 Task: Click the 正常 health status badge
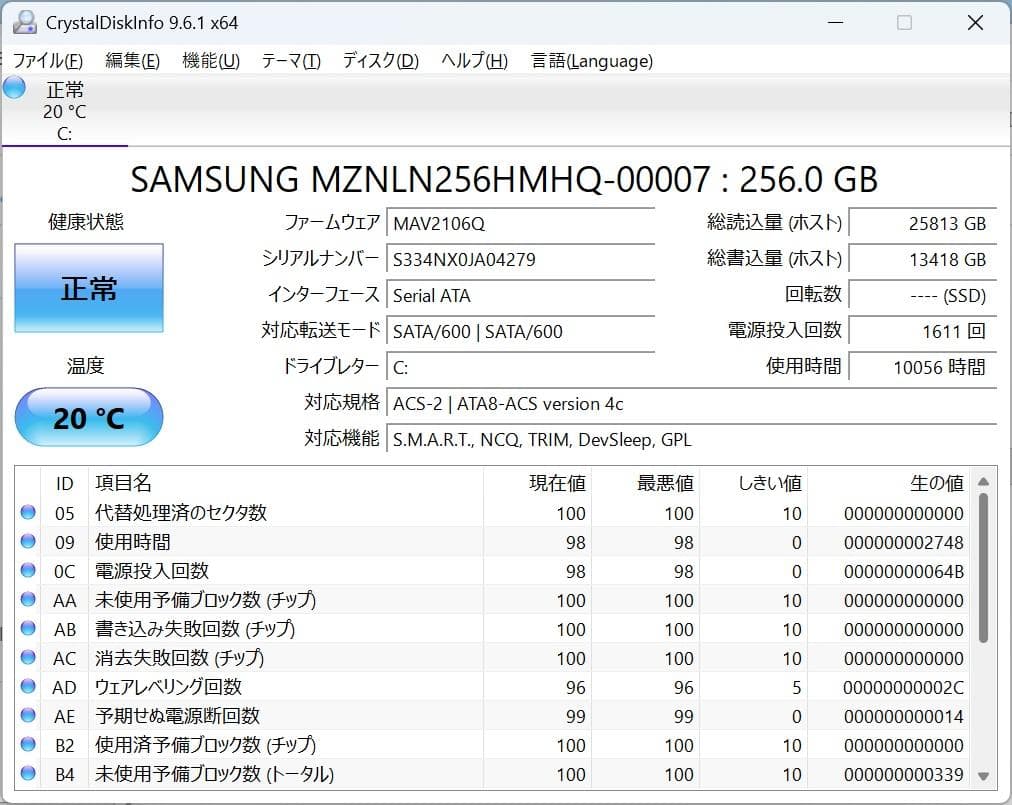pyautogui.click(x=88, y=289)
